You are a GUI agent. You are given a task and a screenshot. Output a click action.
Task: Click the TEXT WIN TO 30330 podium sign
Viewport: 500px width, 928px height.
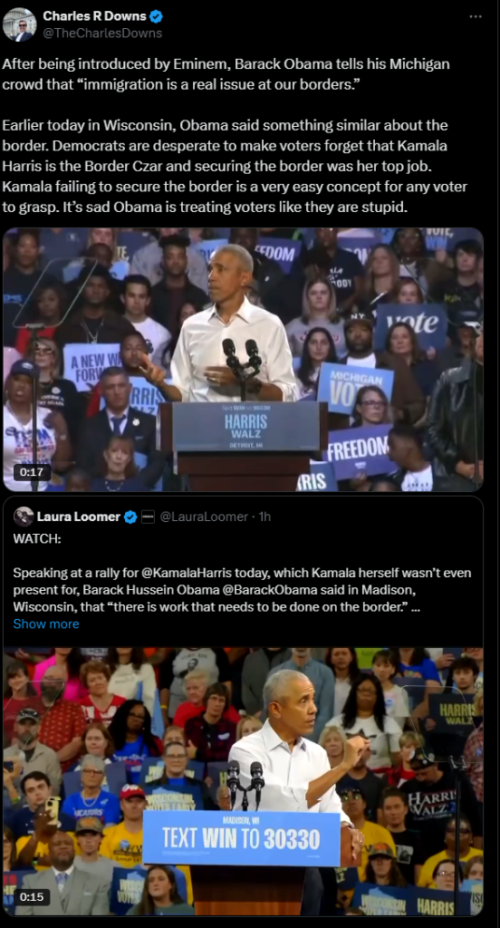[241, 837]
